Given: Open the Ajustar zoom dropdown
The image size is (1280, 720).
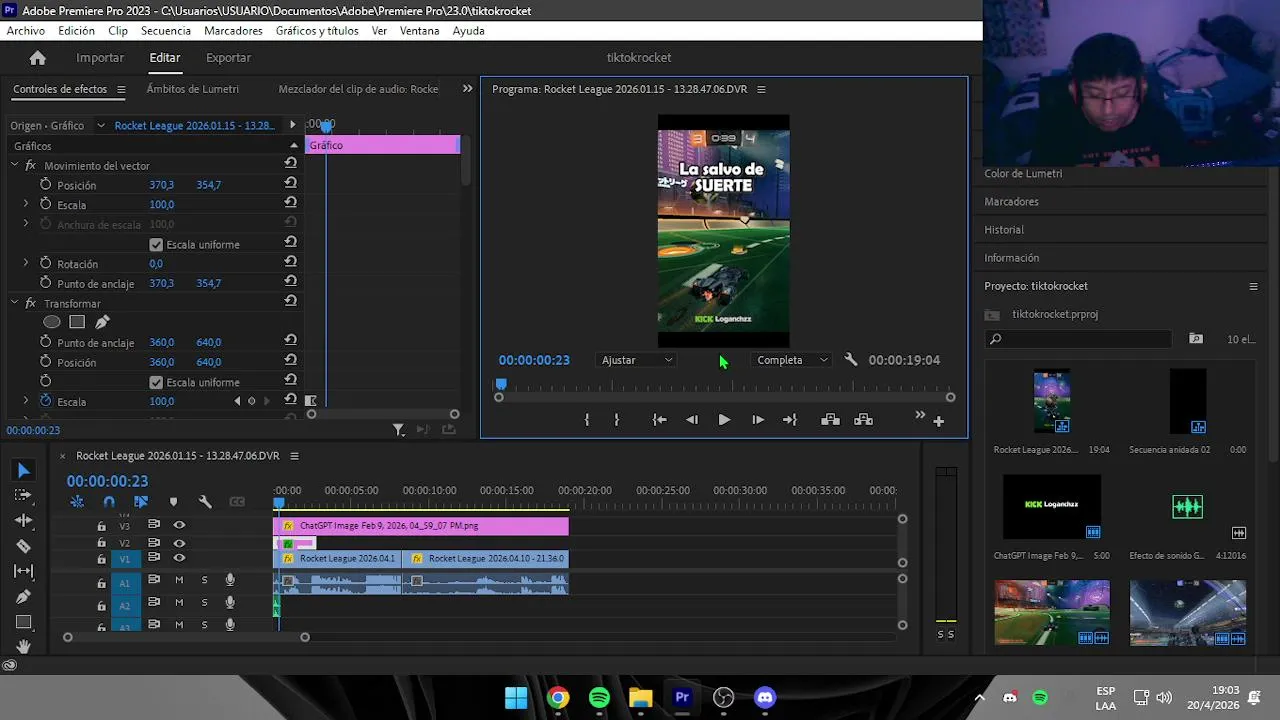Looking at the screenshot, I should (x=637, y=360).
